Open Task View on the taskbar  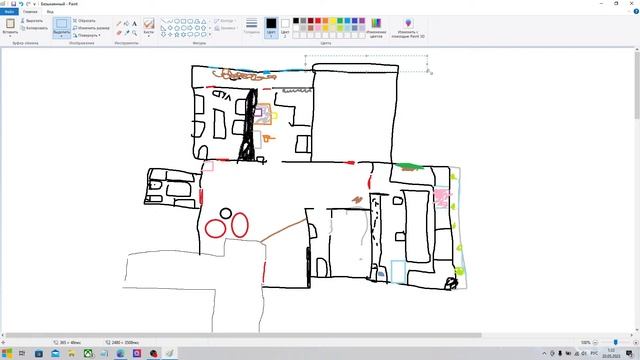22,353
